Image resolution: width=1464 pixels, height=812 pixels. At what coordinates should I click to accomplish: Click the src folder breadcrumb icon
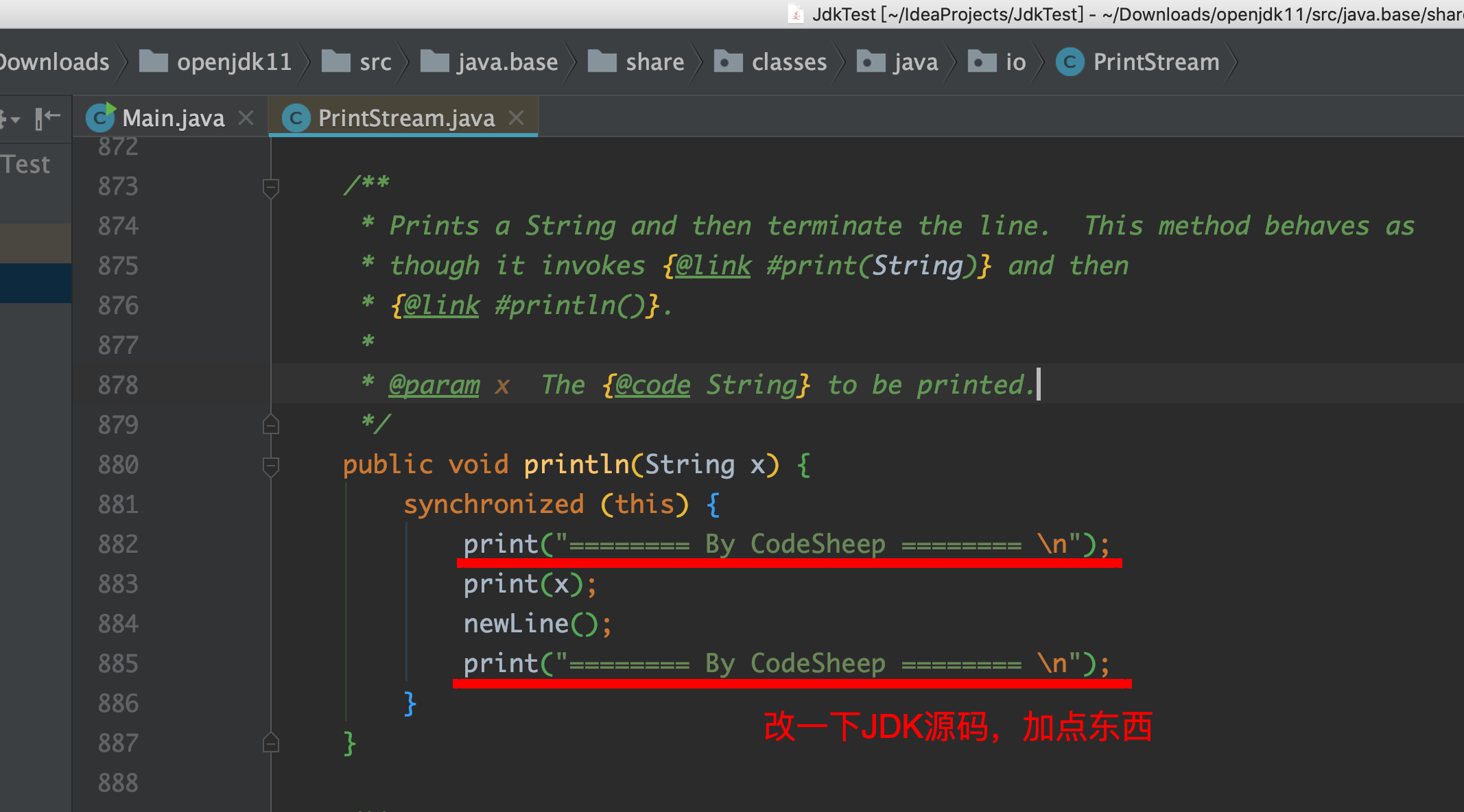[336, 62]
